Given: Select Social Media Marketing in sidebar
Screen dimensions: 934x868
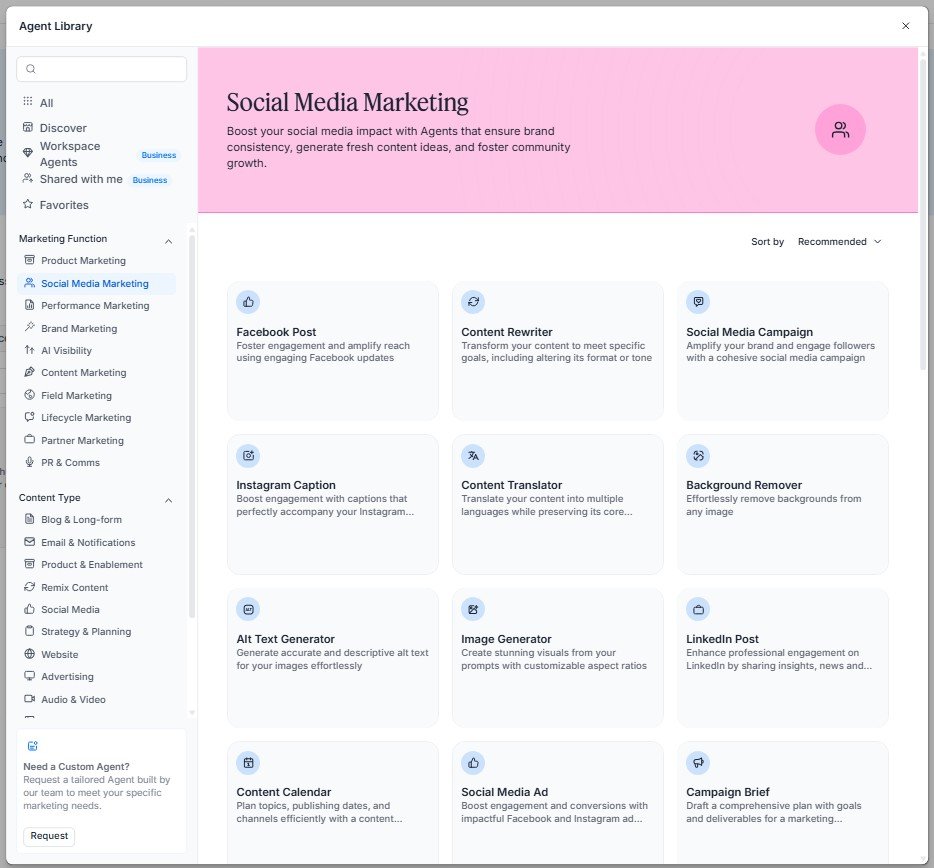Looking at the screenshot, I should (x=96, y=284).
